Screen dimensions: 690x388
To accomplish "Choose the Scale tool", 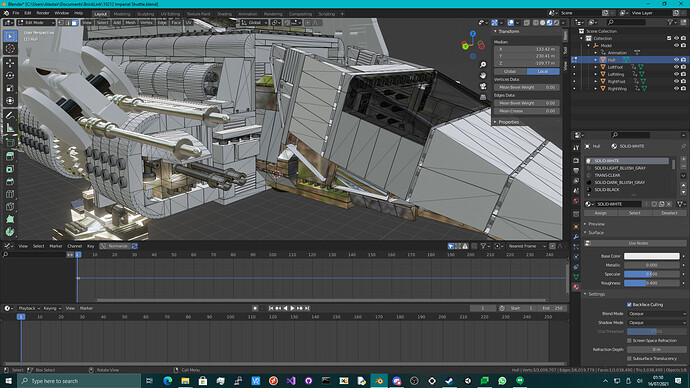I will (x=10, y=88).
